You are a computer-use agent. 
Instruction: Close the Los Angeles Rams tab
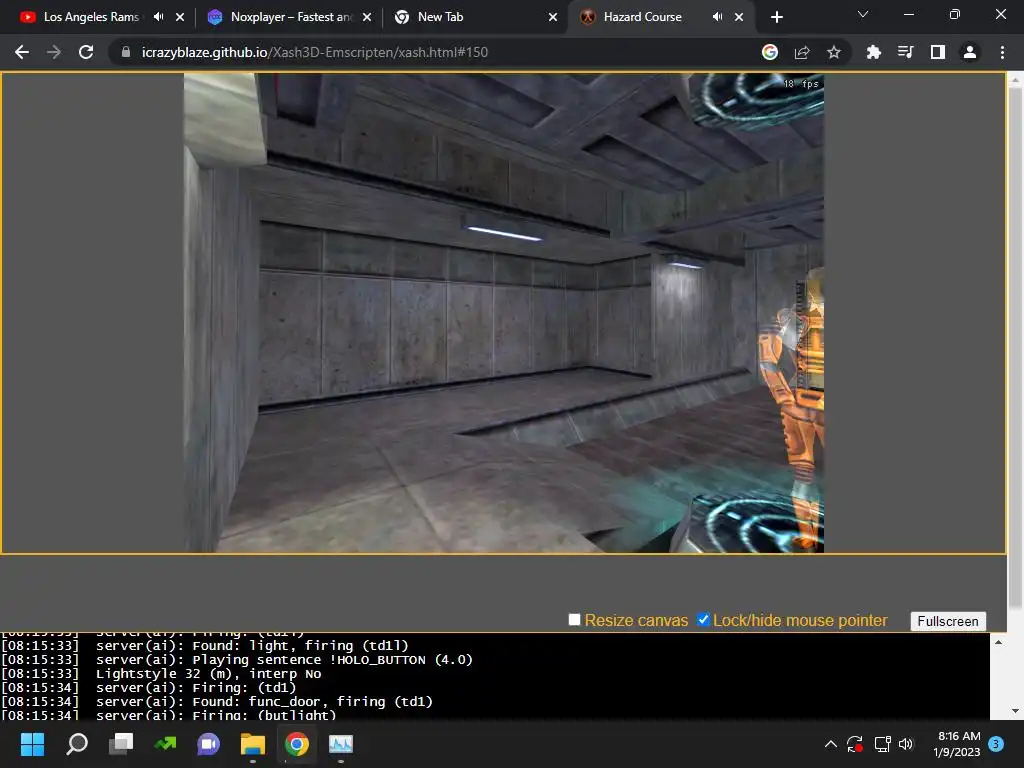[x=180, y=17]
